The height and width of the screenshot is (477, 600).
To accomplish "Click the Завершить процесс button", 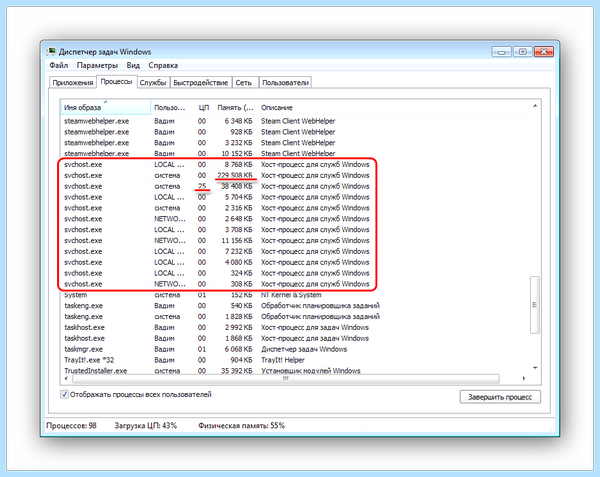I will click(x=500, y=397).
